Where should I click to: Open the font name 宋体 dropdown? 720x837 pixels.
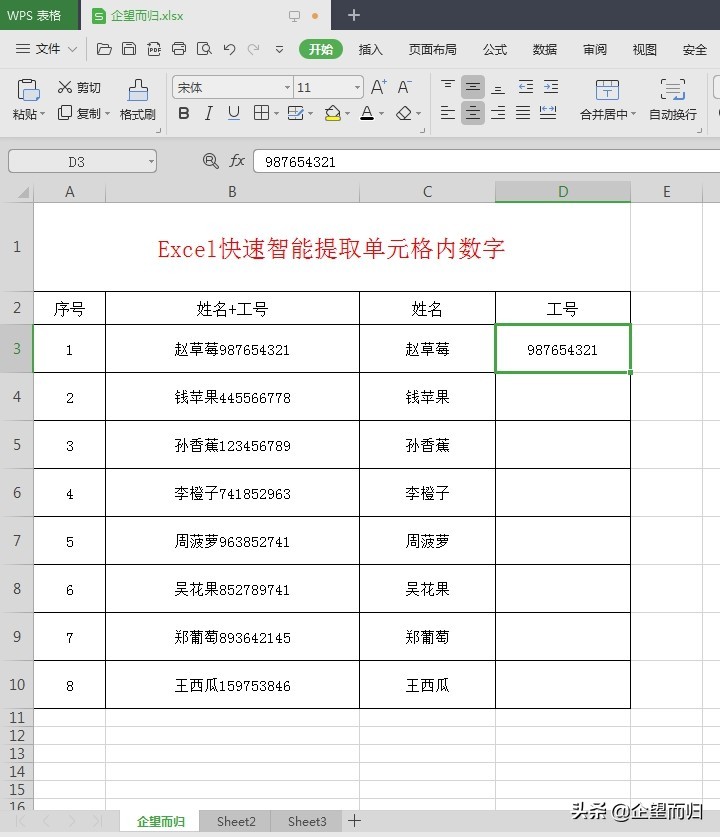point(287,87)
